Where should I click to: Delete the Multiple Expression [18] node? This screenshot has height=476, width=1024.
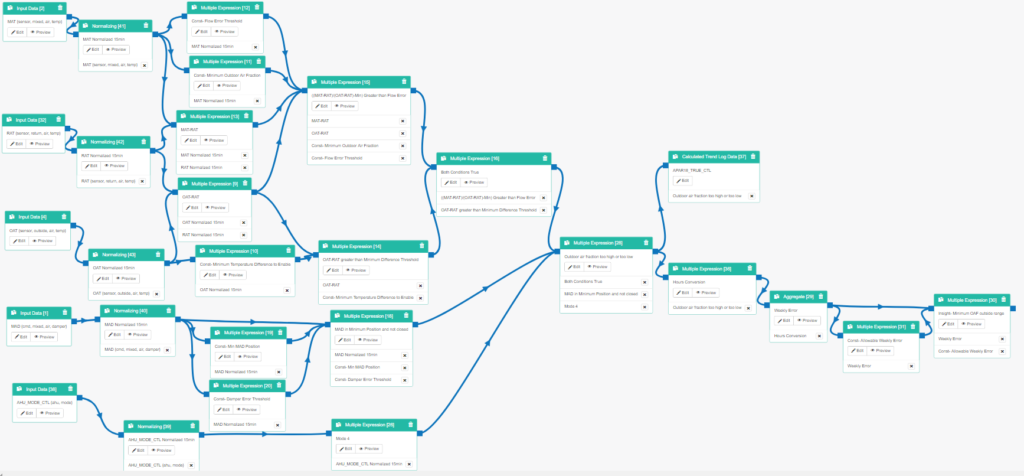coord(407,316)
